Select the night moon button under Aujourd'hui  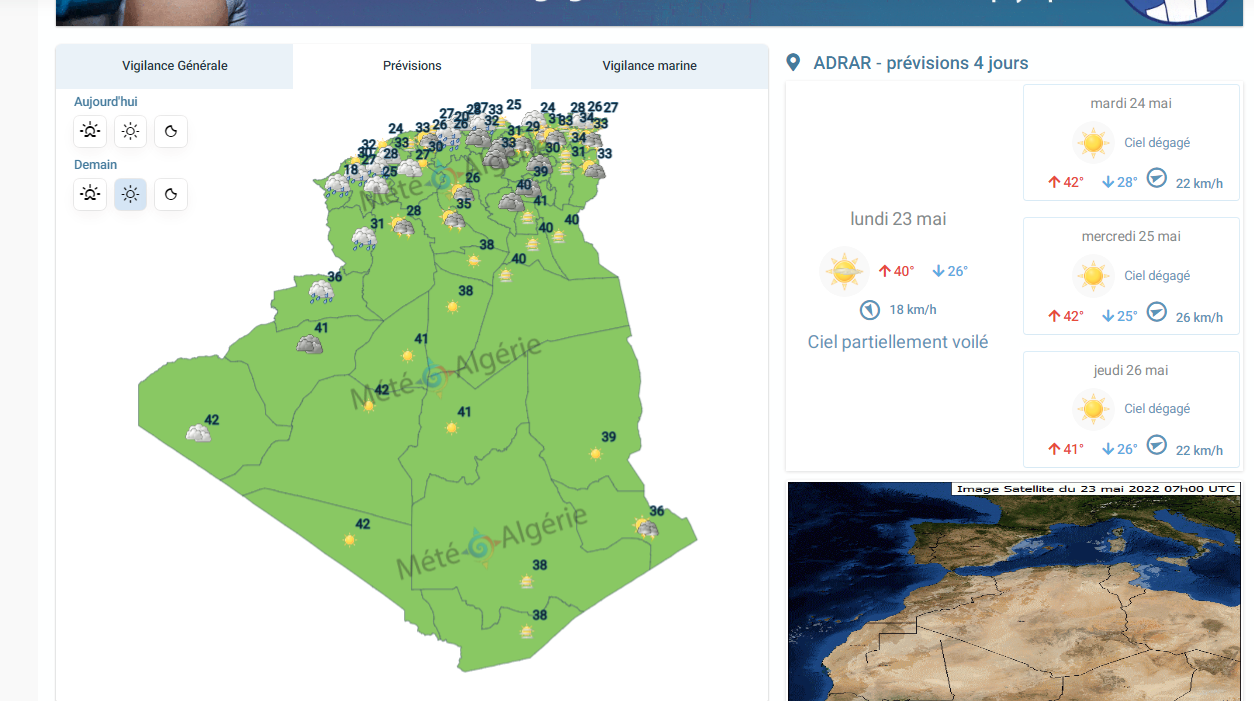pyautogui.click(x=171, y=131)
